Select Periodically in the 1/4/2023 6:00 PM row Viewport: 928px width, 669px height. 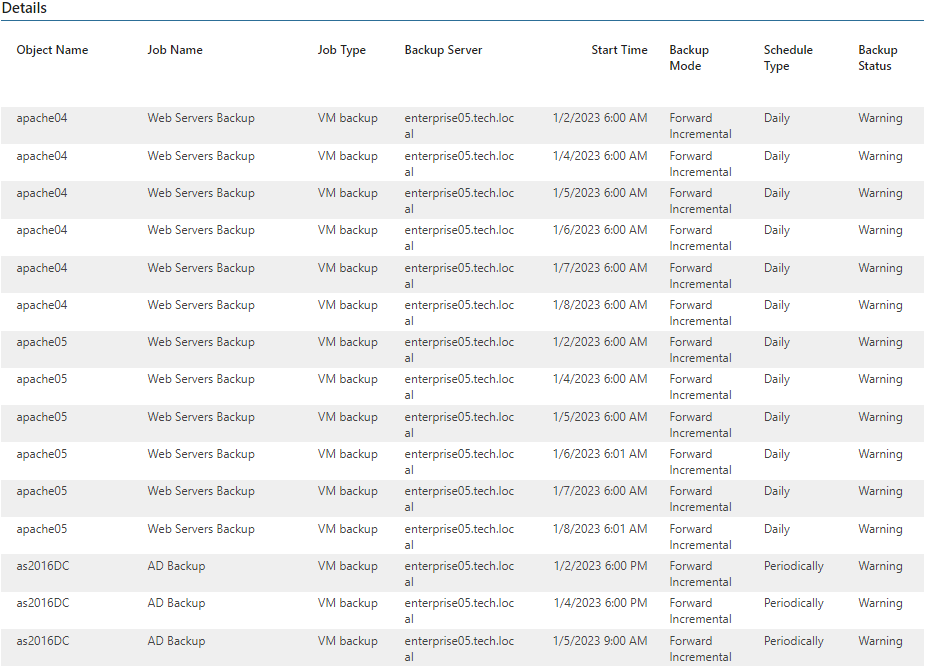tap(794, 603)
